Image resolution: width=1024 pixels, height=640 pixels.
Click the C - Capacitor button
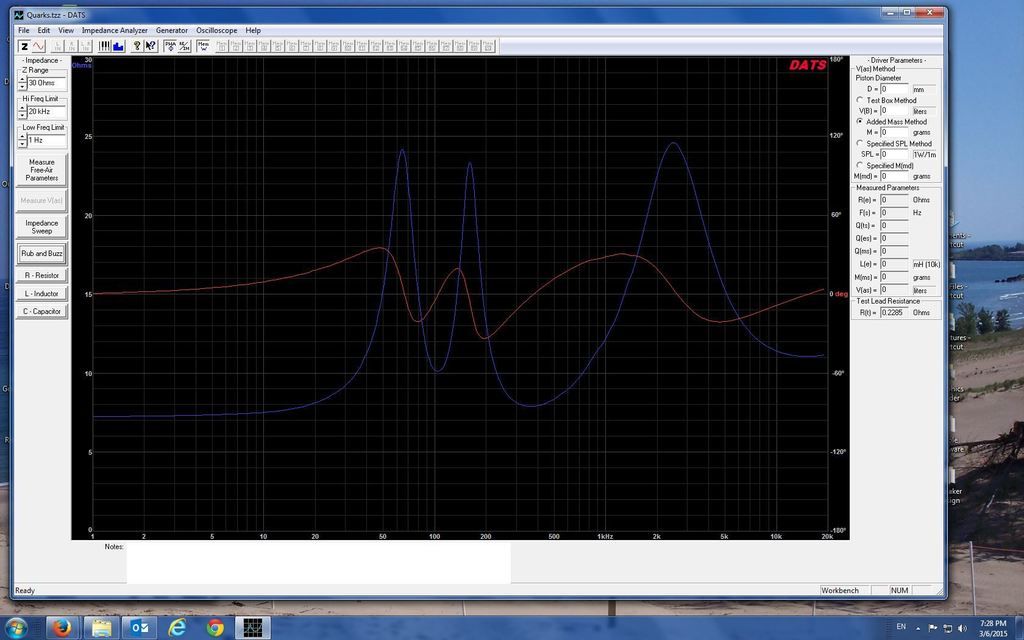click(42, 312)
